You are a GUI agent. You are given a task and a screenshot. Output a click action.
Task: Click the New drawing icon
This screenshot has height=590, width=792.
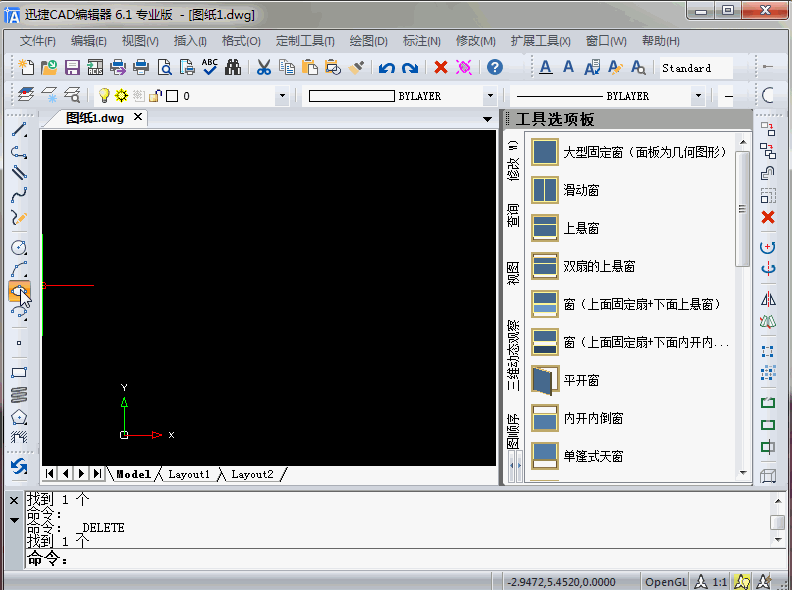(x=26, y=67)
